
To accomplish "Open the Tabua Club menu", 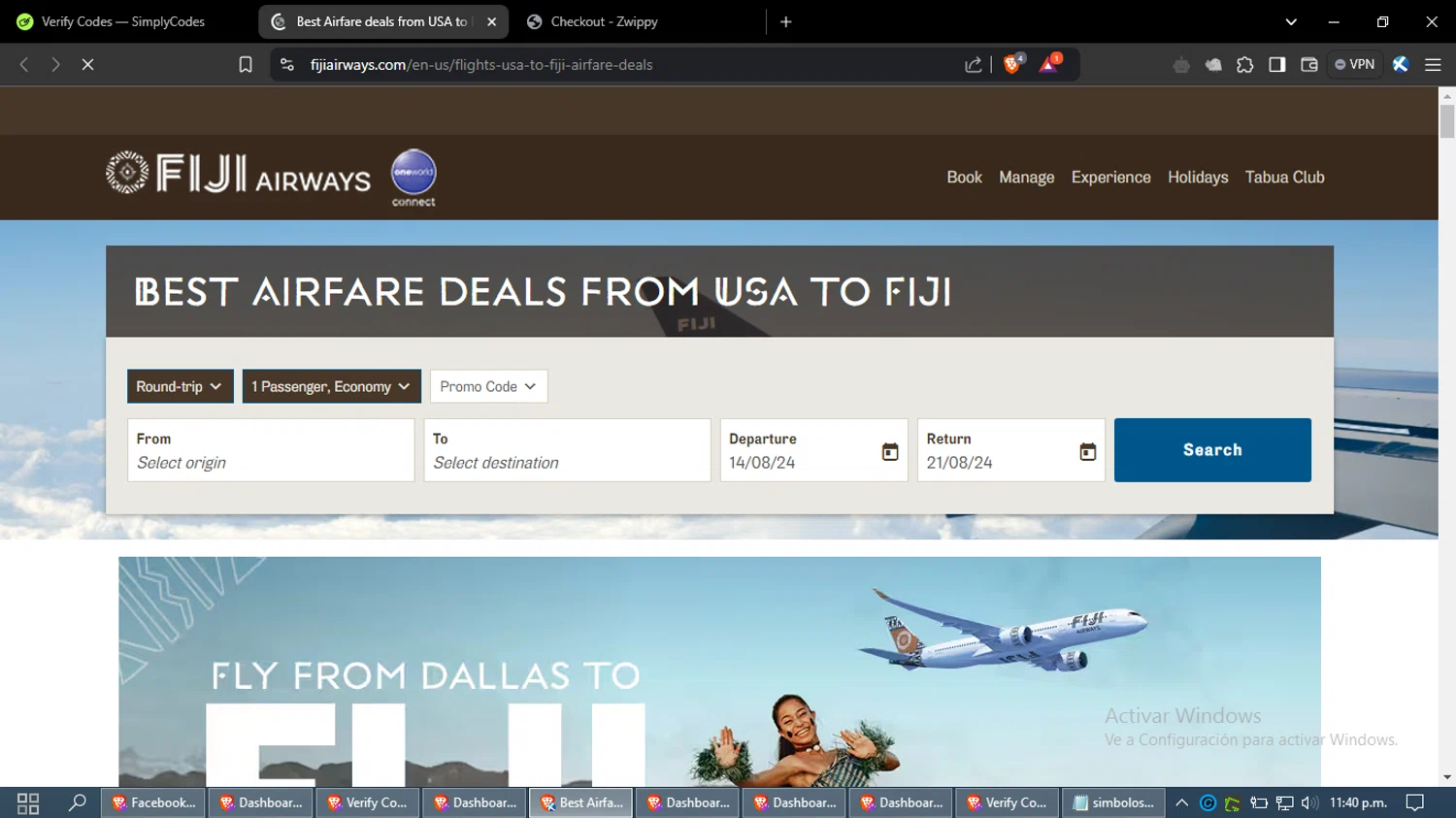I will [x=1285, y=177].
